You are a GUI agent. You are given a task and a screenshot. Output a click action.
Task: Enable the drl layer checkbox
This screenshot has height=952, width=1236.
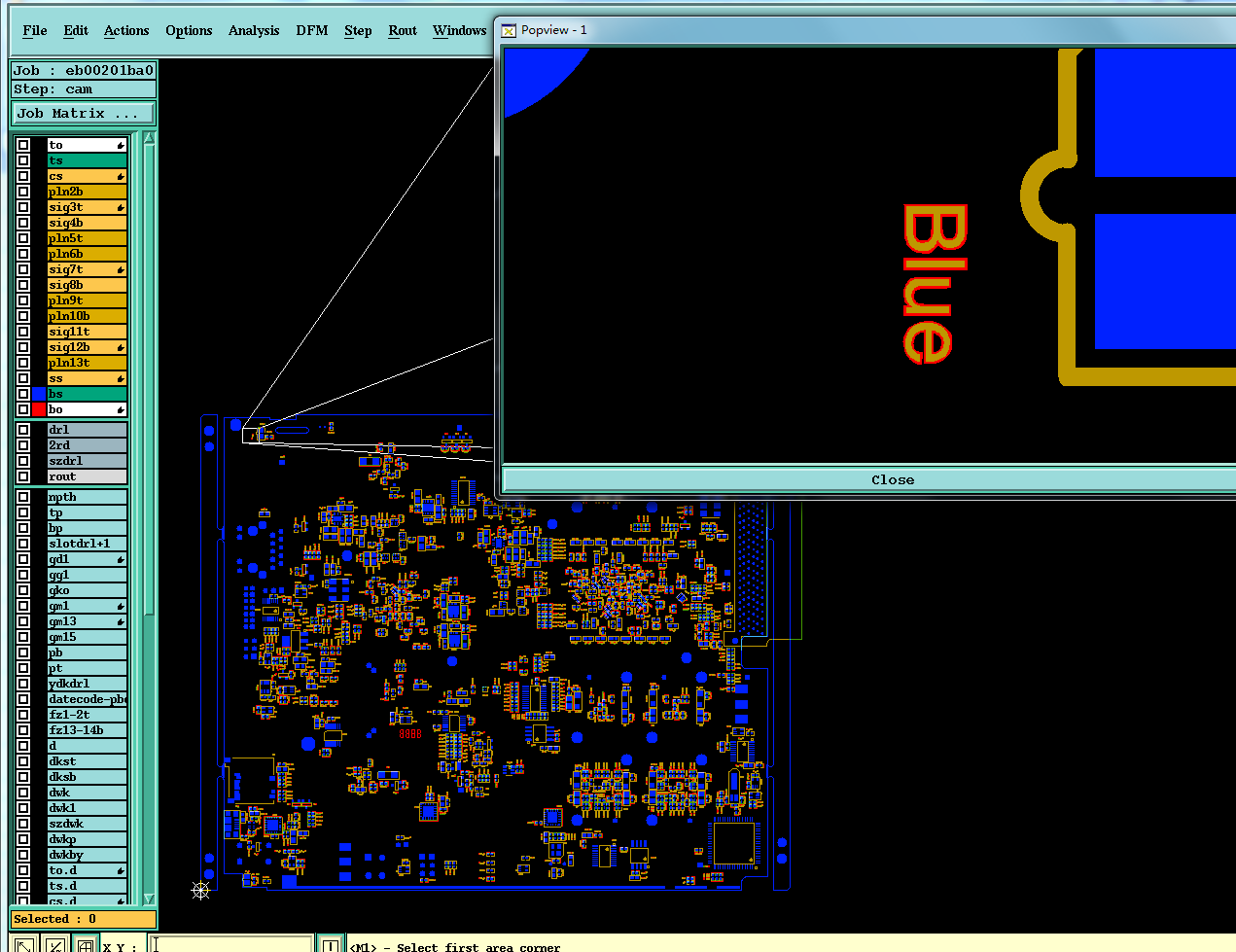click(23, 430)
